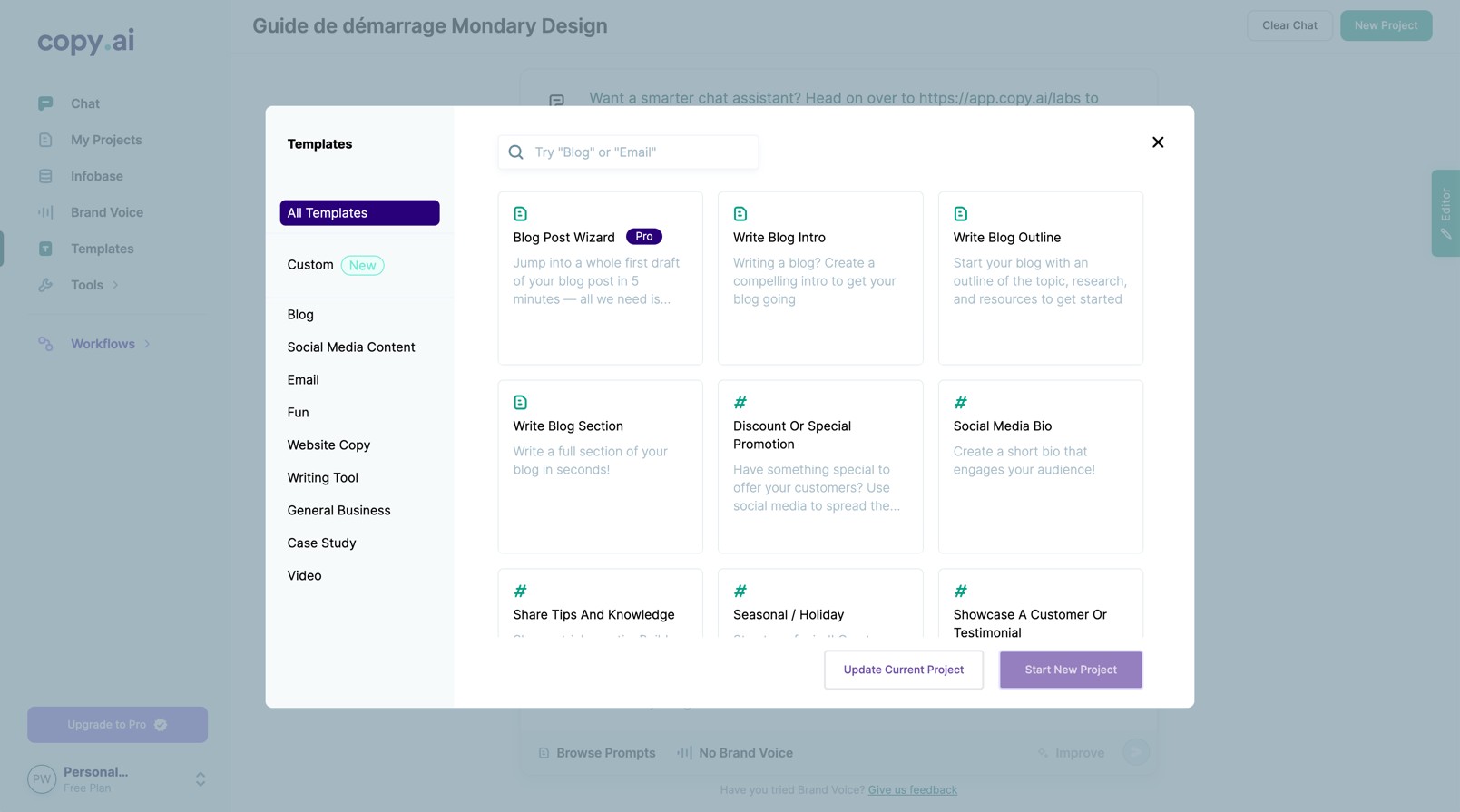Click the Write Blog Intro title

(779, 238)
